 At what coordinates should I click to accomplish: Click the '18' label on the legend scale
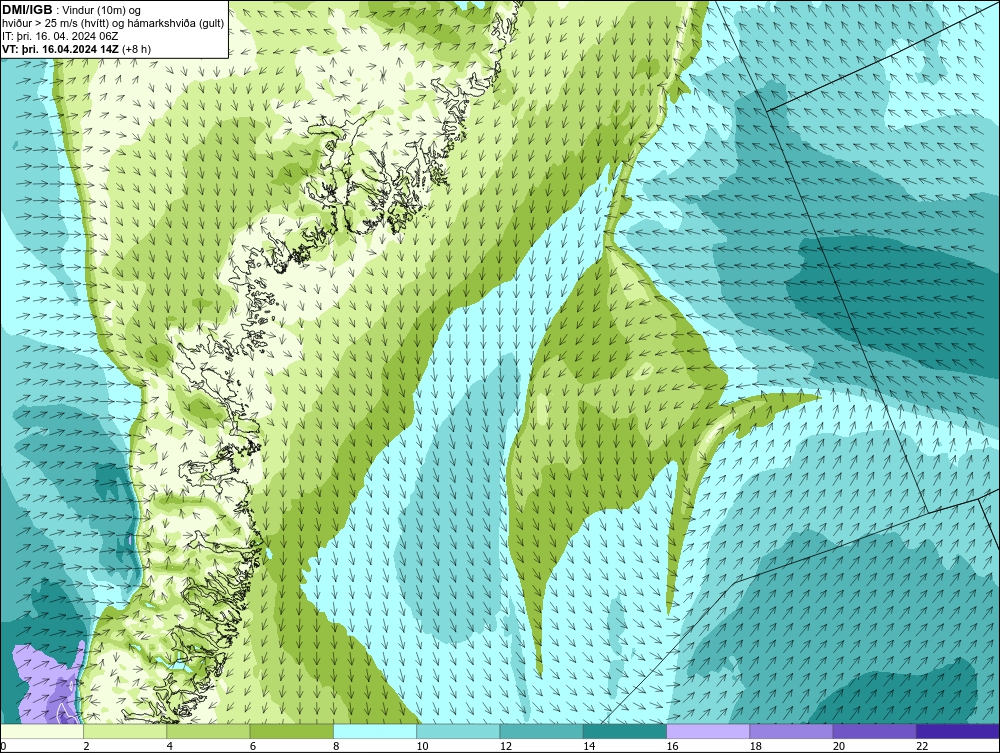(x=756, y=747)
